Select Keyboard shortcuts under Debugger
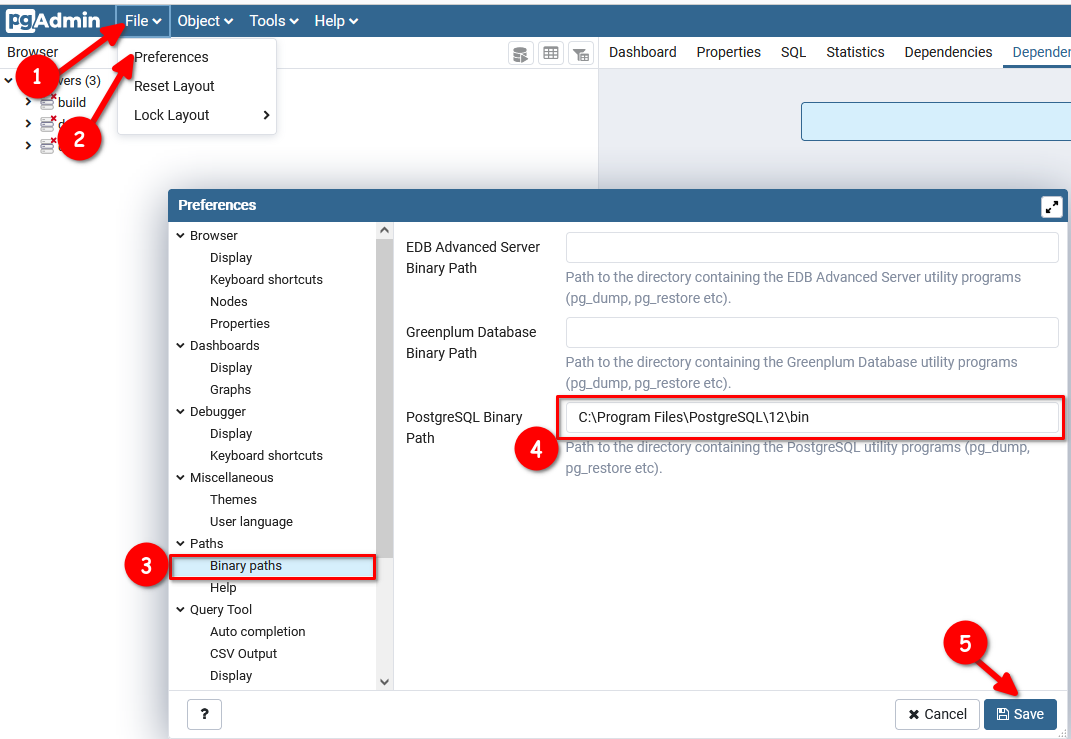The height and width of the screenshot is (739, 1071). (x=266, y=456)
